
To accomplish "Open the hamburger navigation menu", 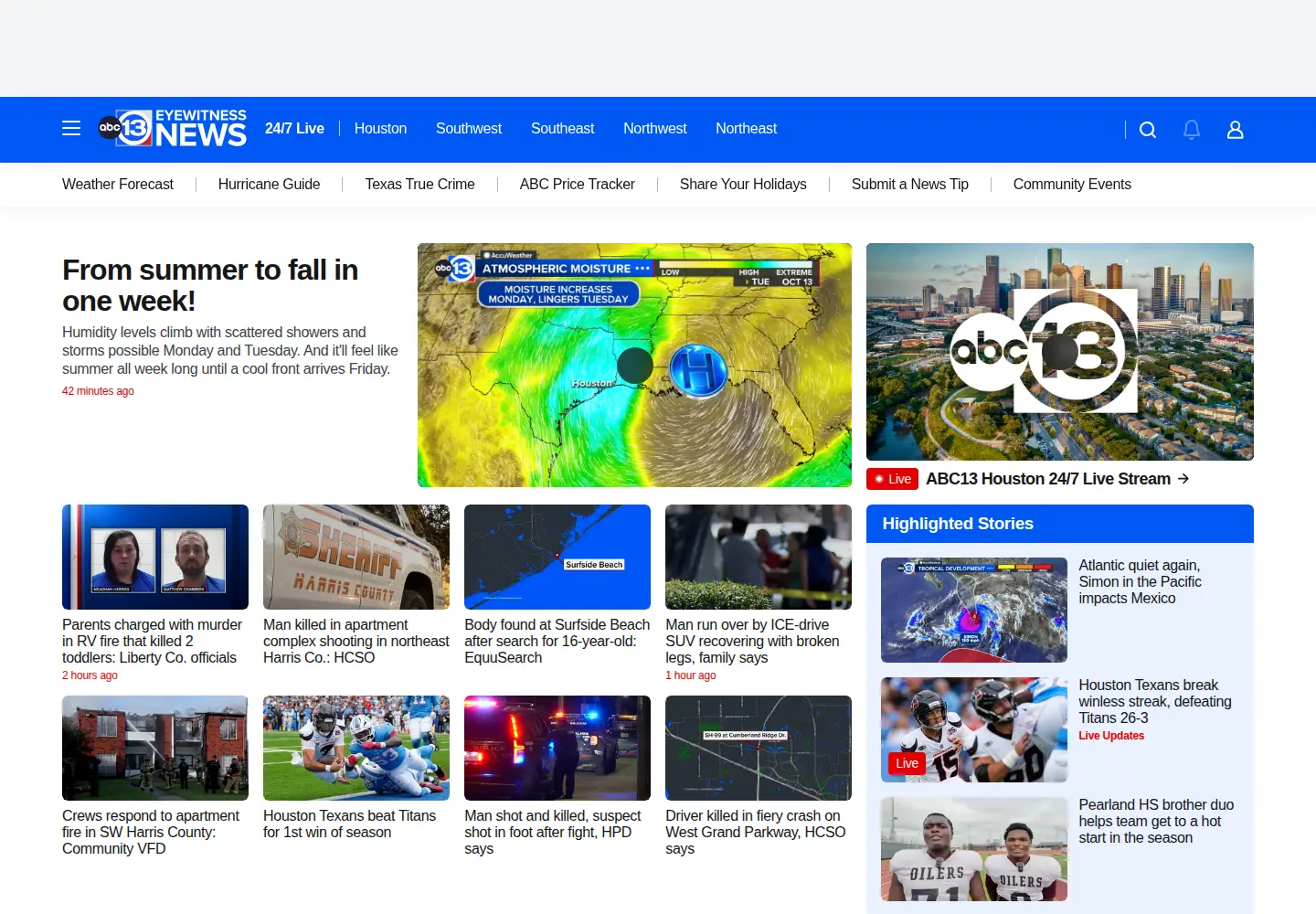I will 71,129.
